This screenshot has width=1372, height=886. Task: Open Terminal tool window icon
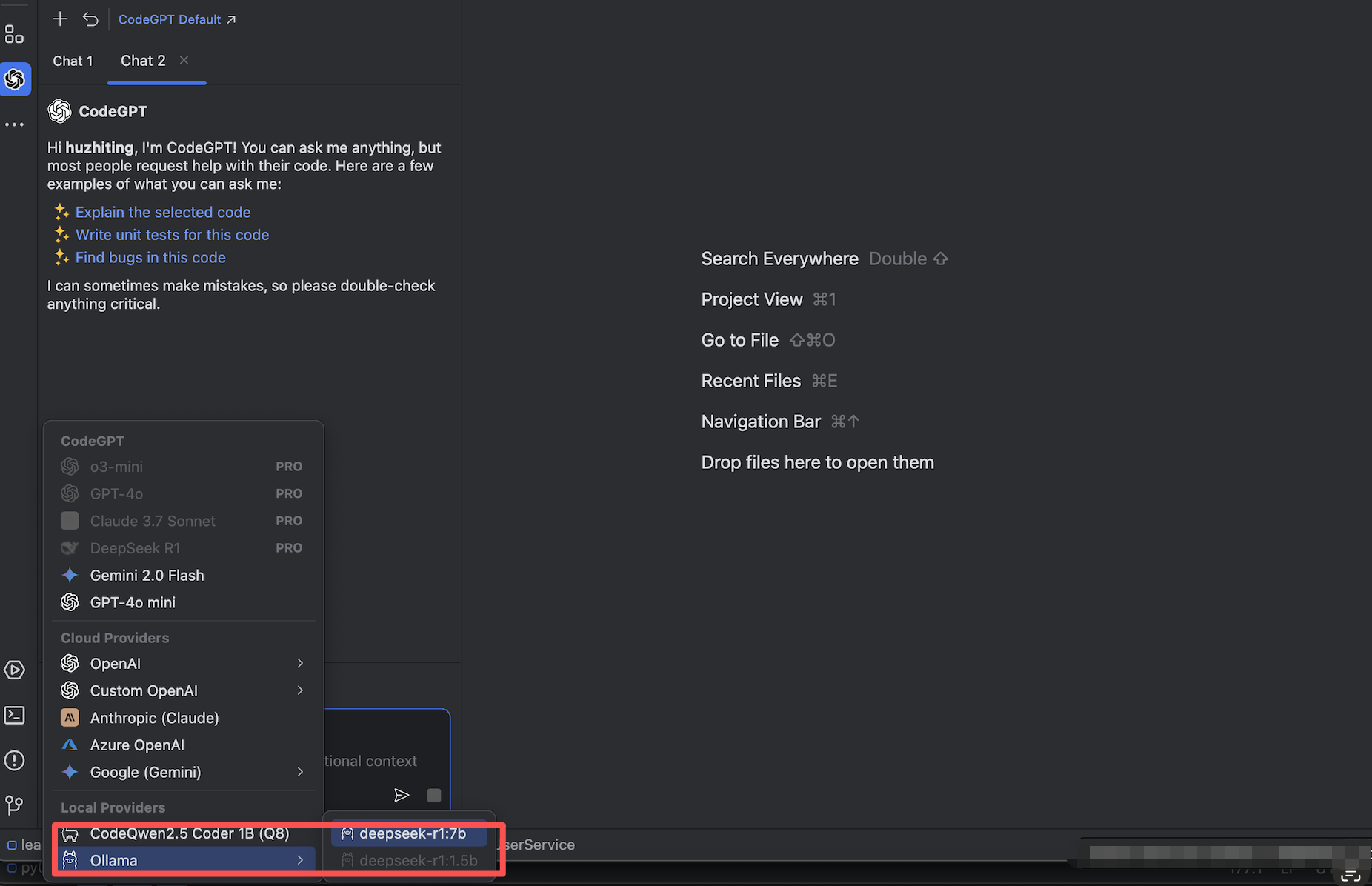14,715
